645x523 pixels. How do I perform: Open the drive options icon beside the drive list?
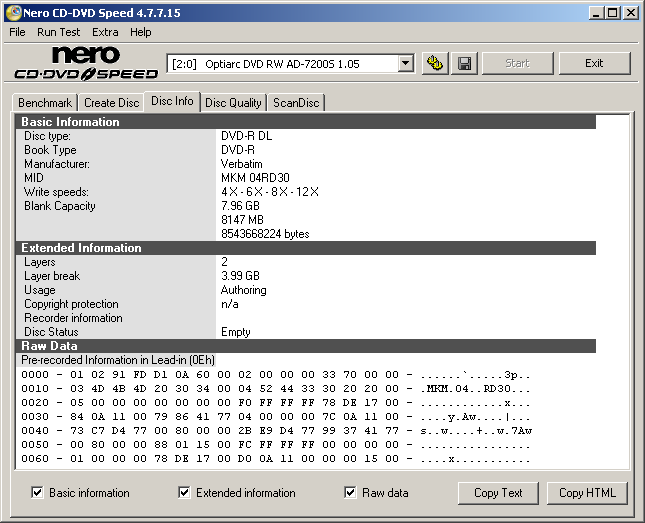point(434,64)
